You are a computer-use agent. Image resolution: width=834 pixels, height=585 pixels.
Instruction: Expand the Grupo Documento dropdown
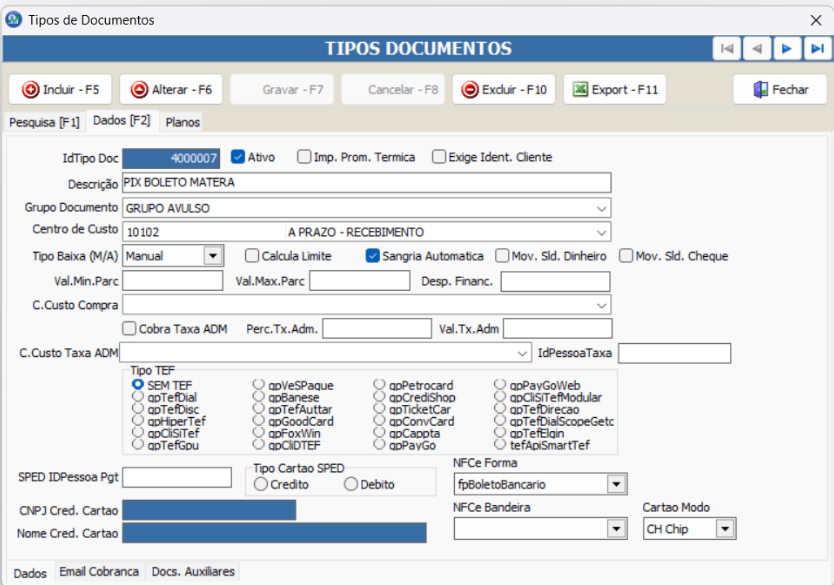(601, 208)
